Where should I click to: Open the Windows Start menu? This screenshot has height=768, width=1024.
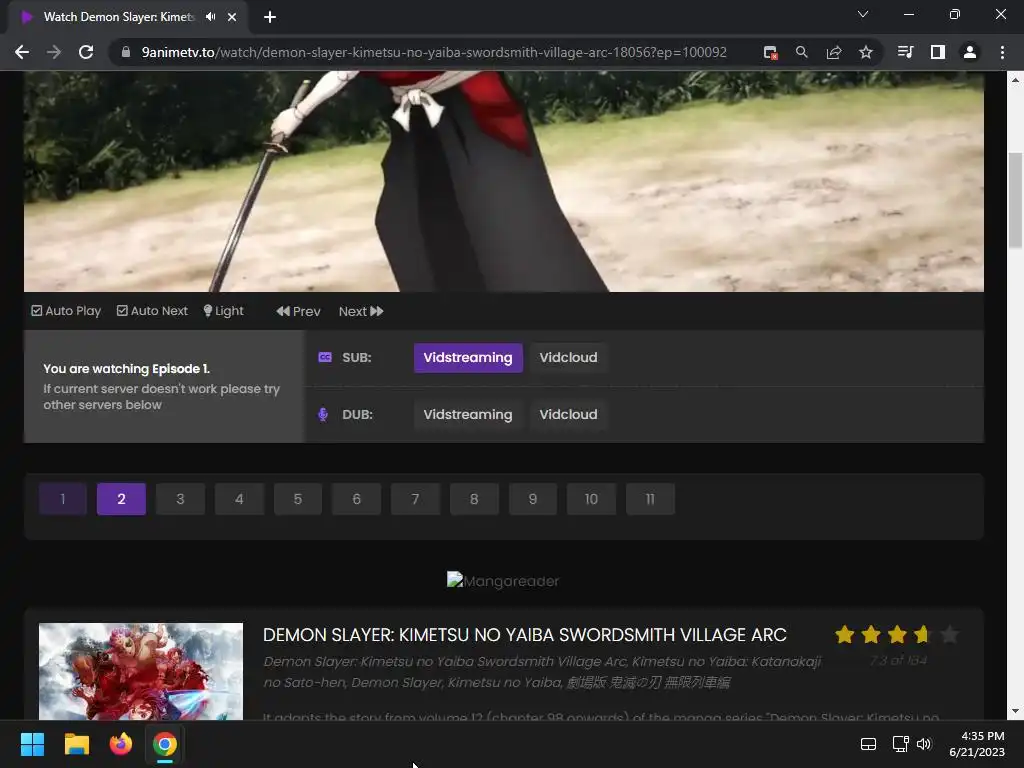pos(32,744)
